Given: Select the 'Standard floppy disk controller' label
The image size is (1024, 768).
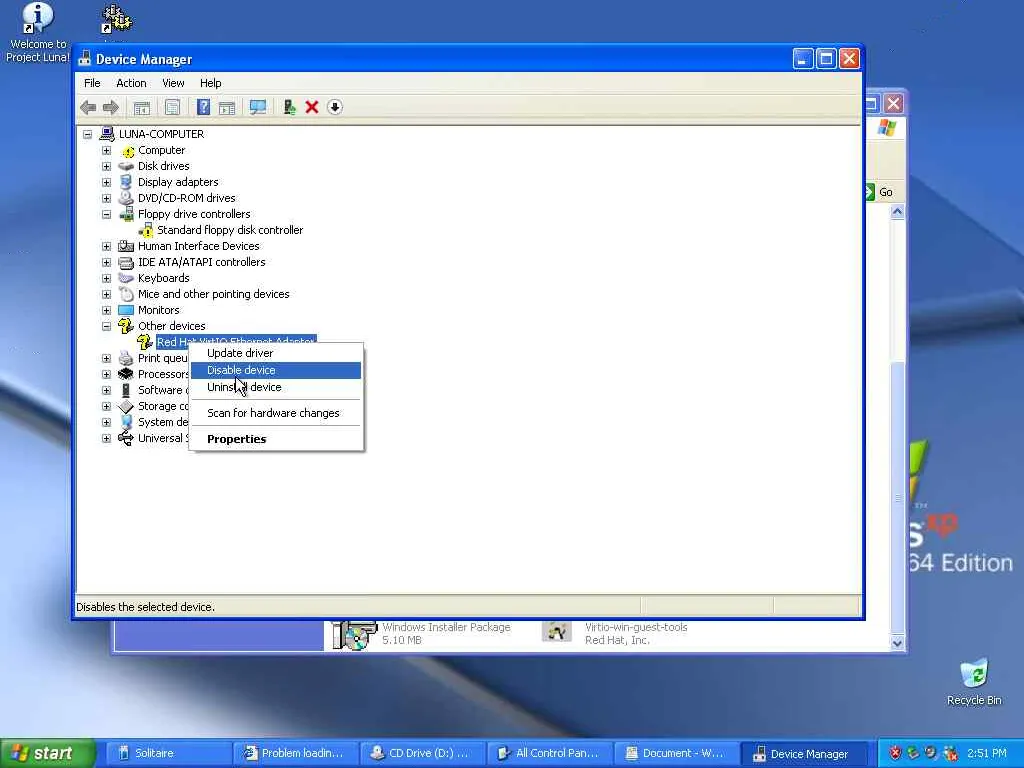Looking at the screenshot, I should (230, 230).
